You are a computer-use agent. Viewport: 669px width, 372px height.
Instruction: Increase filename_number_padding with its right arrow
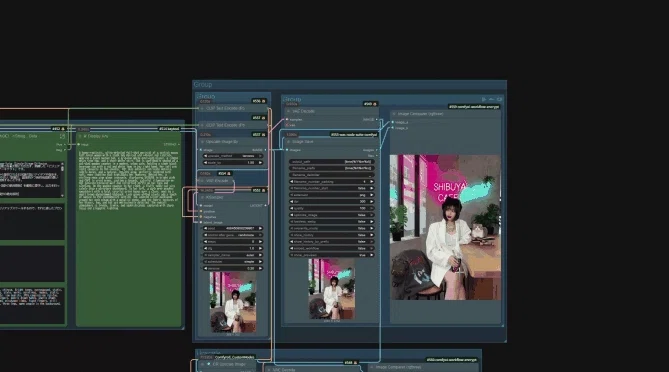[x=372, y=182]
